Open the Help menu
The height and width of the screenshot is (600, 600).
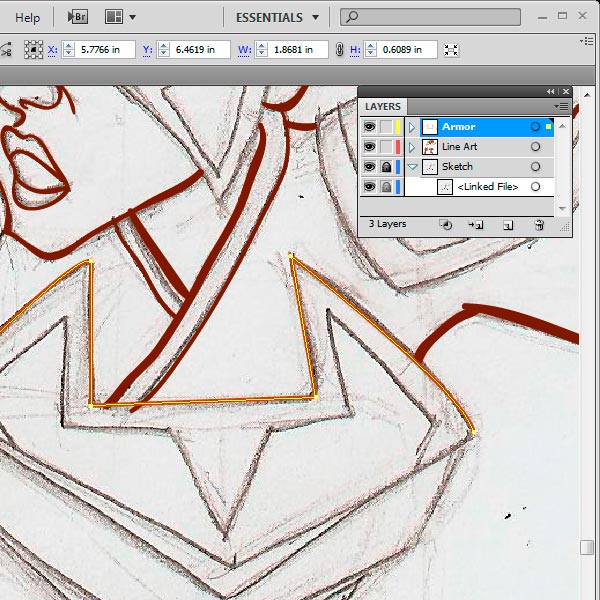(28, 17)
